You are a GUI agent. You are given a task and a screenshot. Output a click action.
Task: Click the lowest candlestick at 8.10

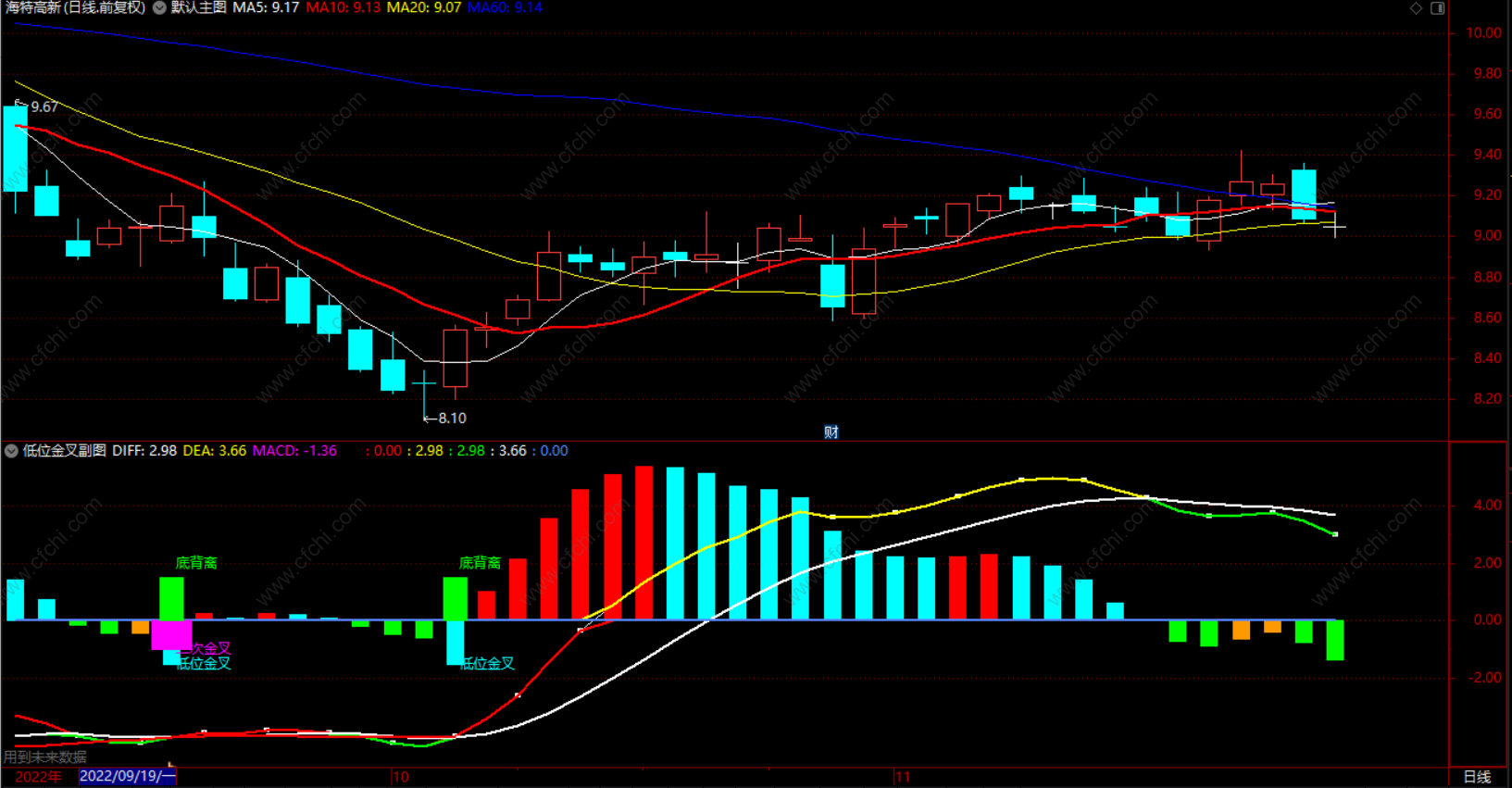[424, 395]
